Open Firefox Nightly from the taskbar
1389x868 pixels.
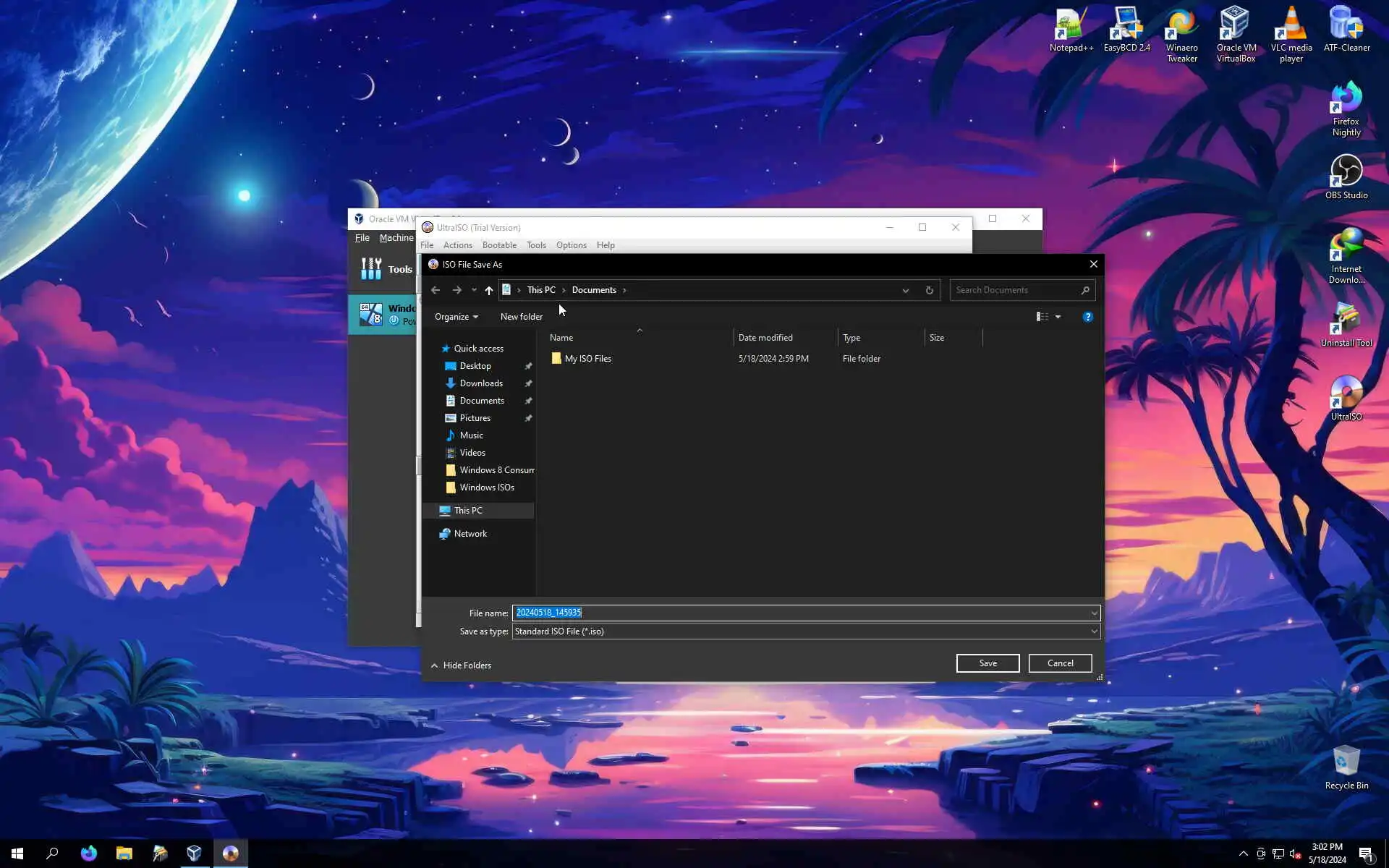coord(89,854)
